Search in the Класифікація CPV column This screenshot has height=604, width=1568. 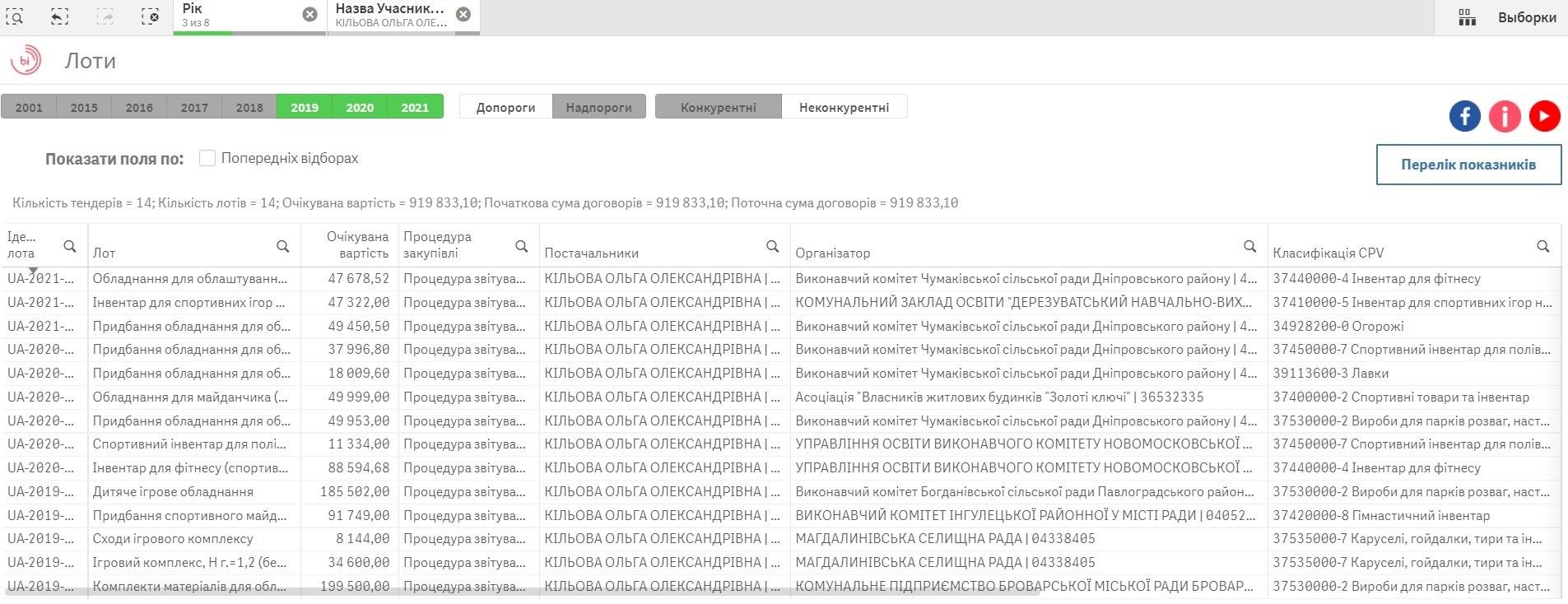pos(1542,246)
